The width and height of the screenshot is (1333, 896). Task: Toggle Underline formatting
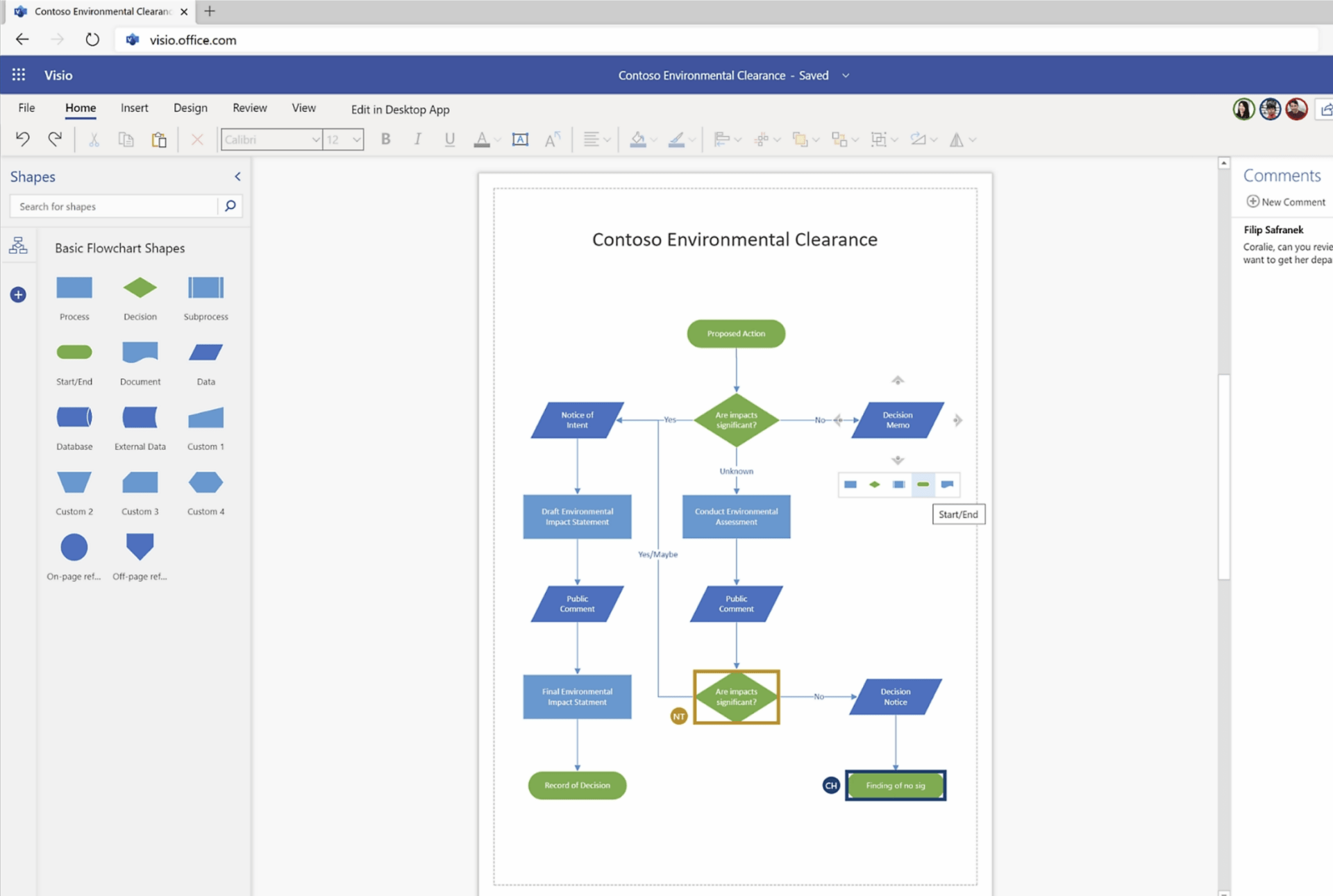coord(450,140)
